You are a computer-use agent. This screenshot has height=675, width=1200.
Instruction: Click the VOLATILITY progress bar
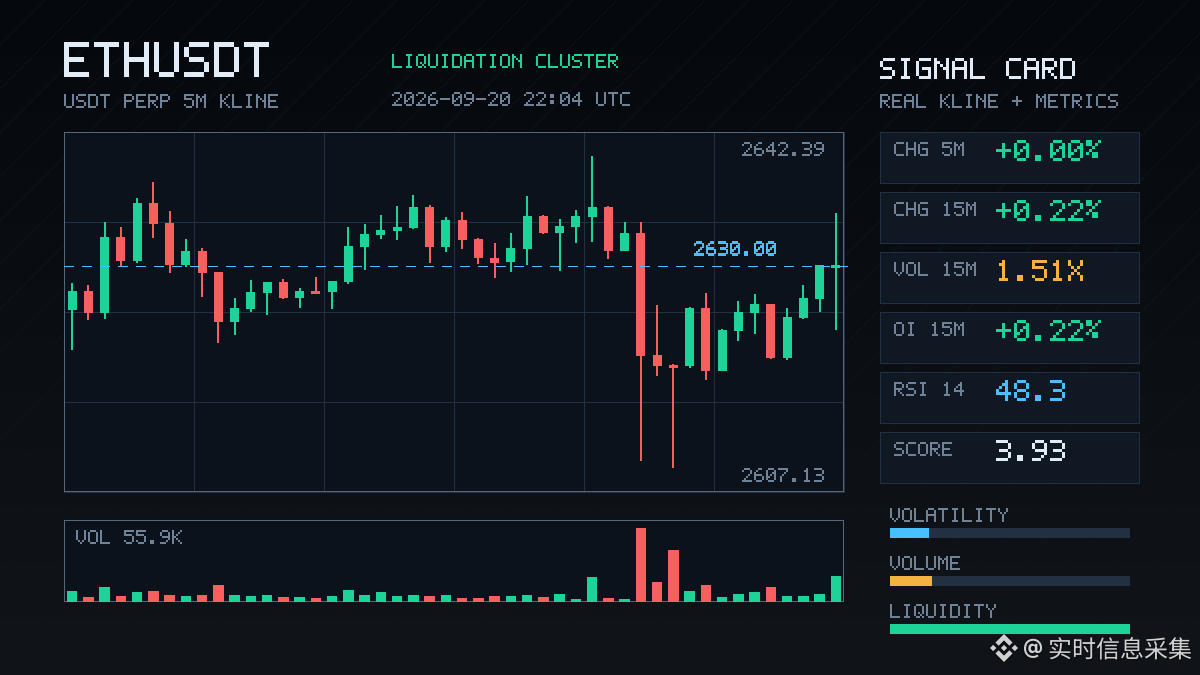point(1009,533)
